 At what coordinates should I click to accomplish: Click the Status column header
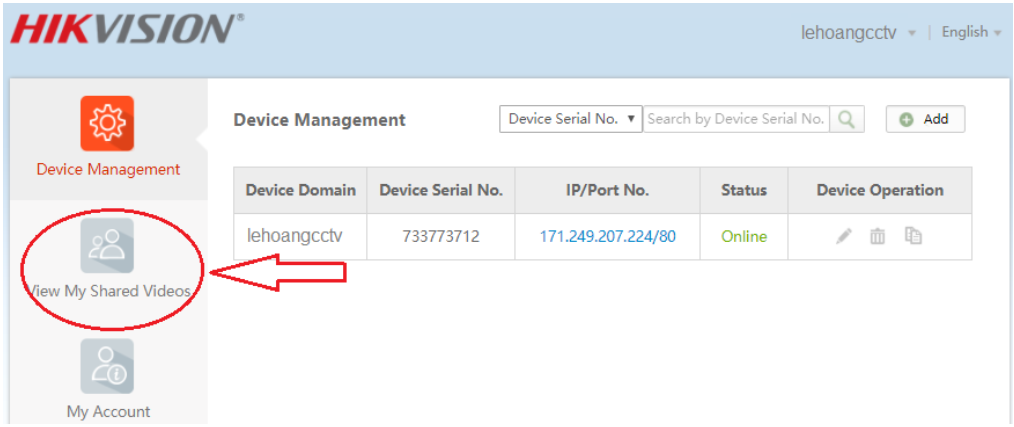coord(744,190)
